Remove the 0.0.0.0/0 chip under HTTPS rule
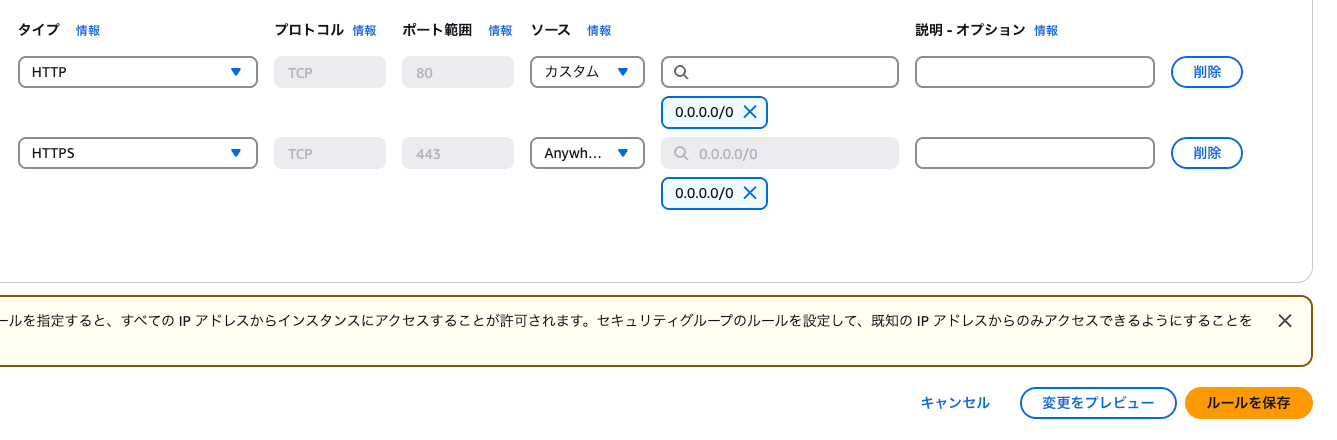Viewport: 1337px width, 440px height. [x=749, y=193]
